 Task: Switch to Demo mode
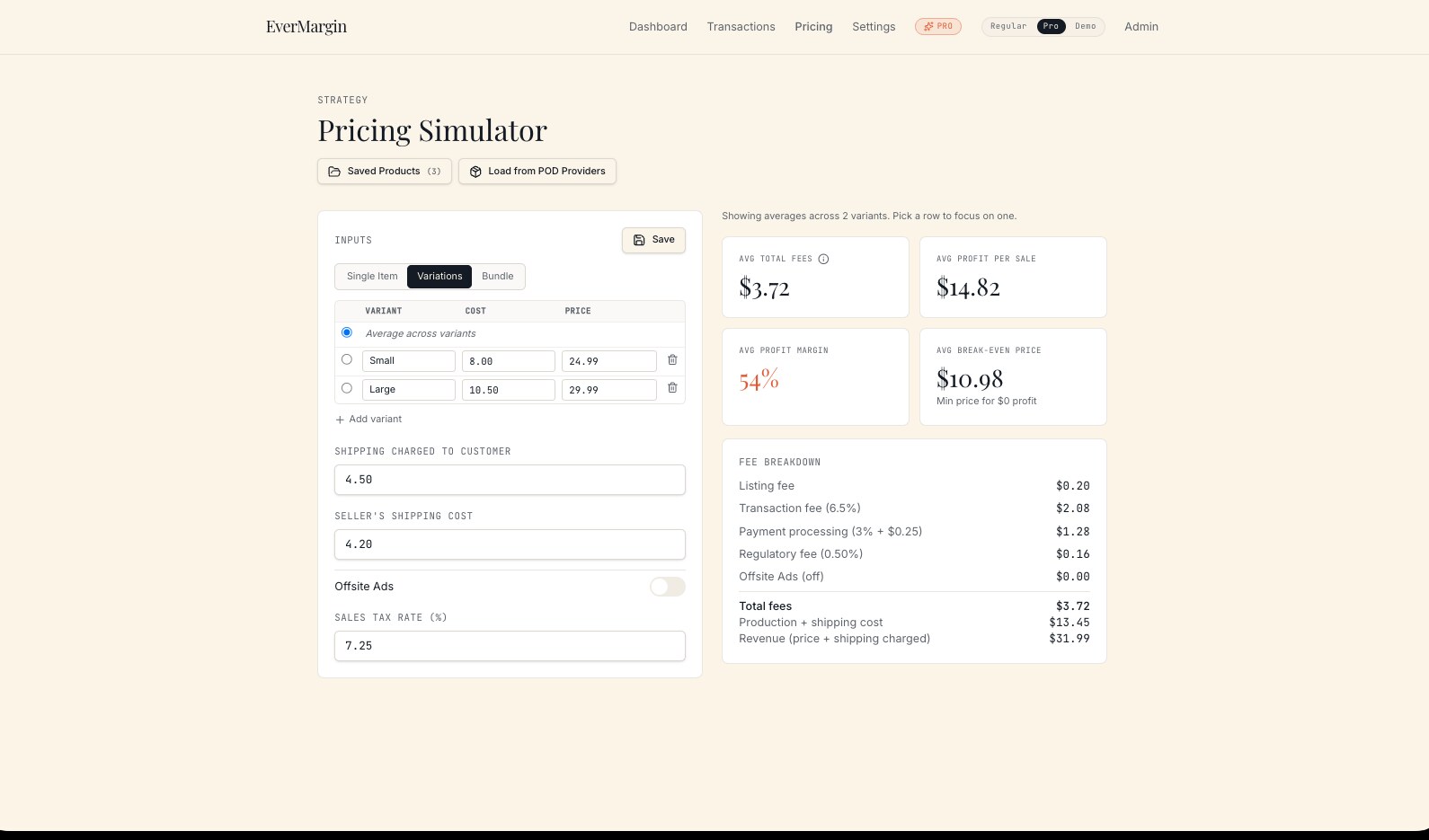(x=1086, y=26)
